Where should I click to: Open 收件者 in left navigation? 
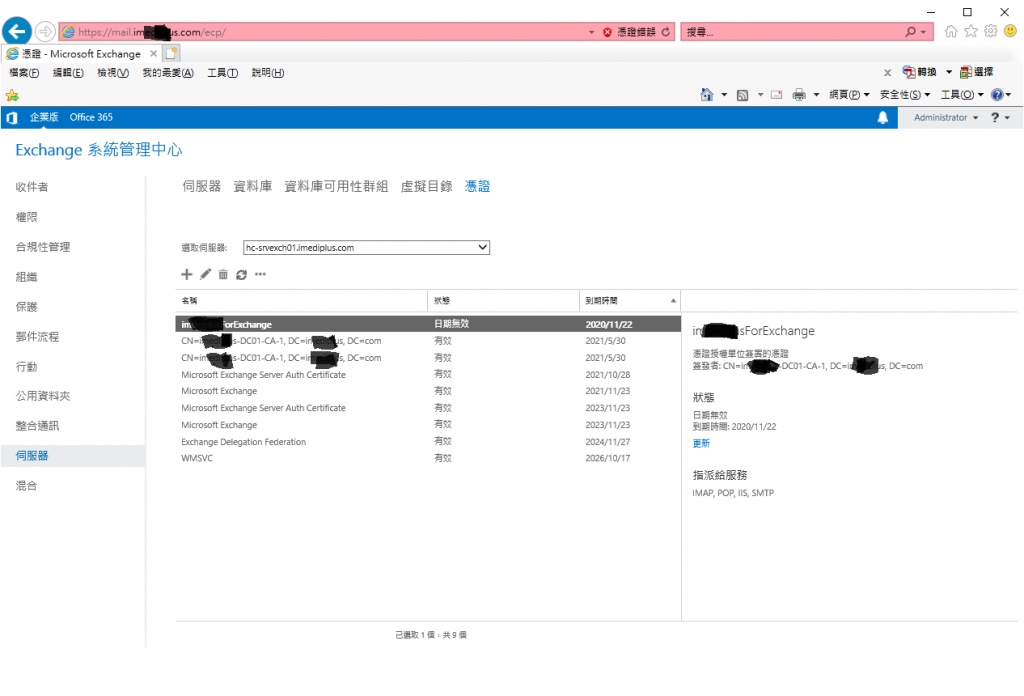point(32,187)
